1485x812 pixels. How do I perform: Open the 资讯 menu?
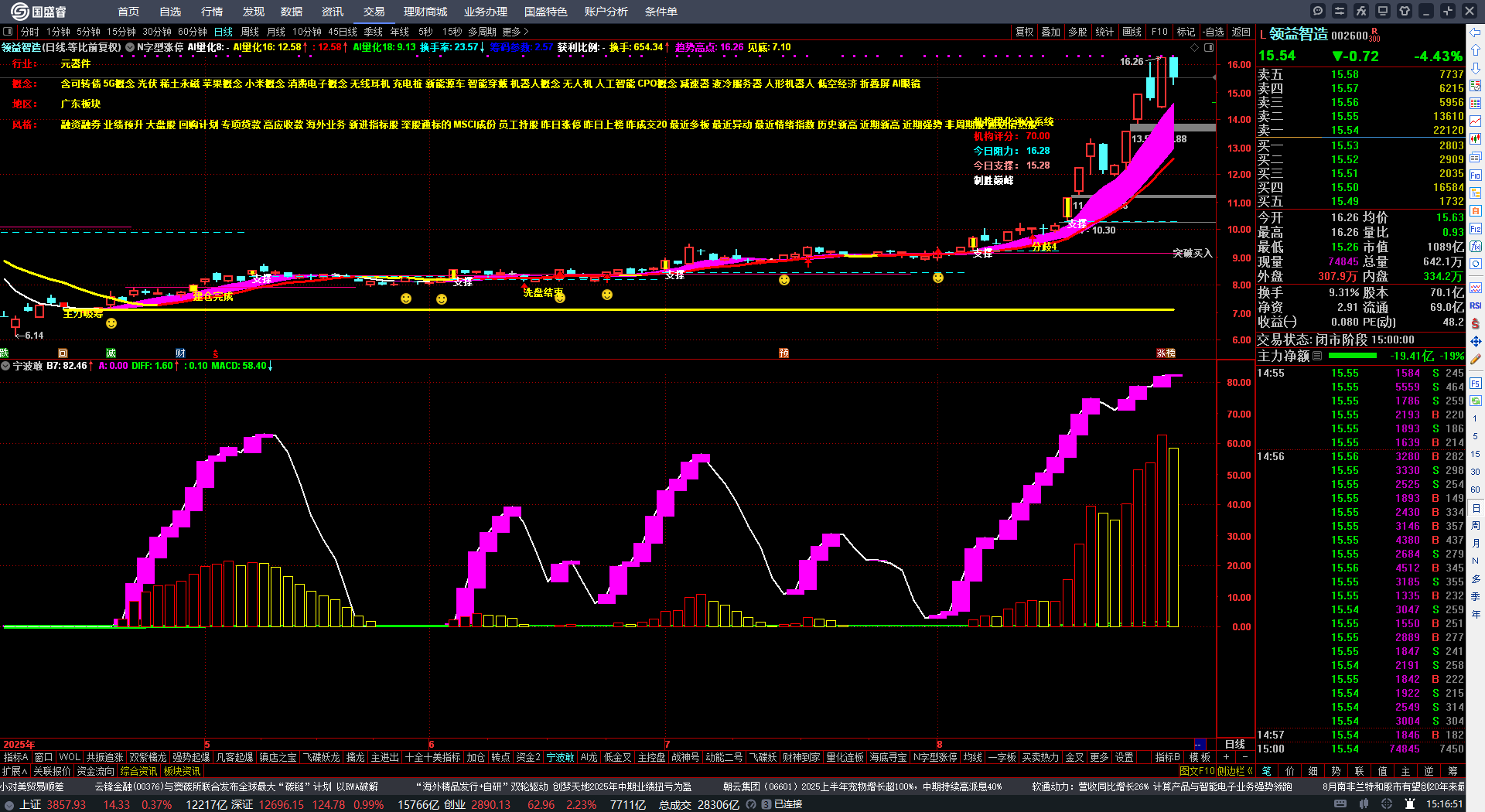pyautogui.click(x=333, y=12)
